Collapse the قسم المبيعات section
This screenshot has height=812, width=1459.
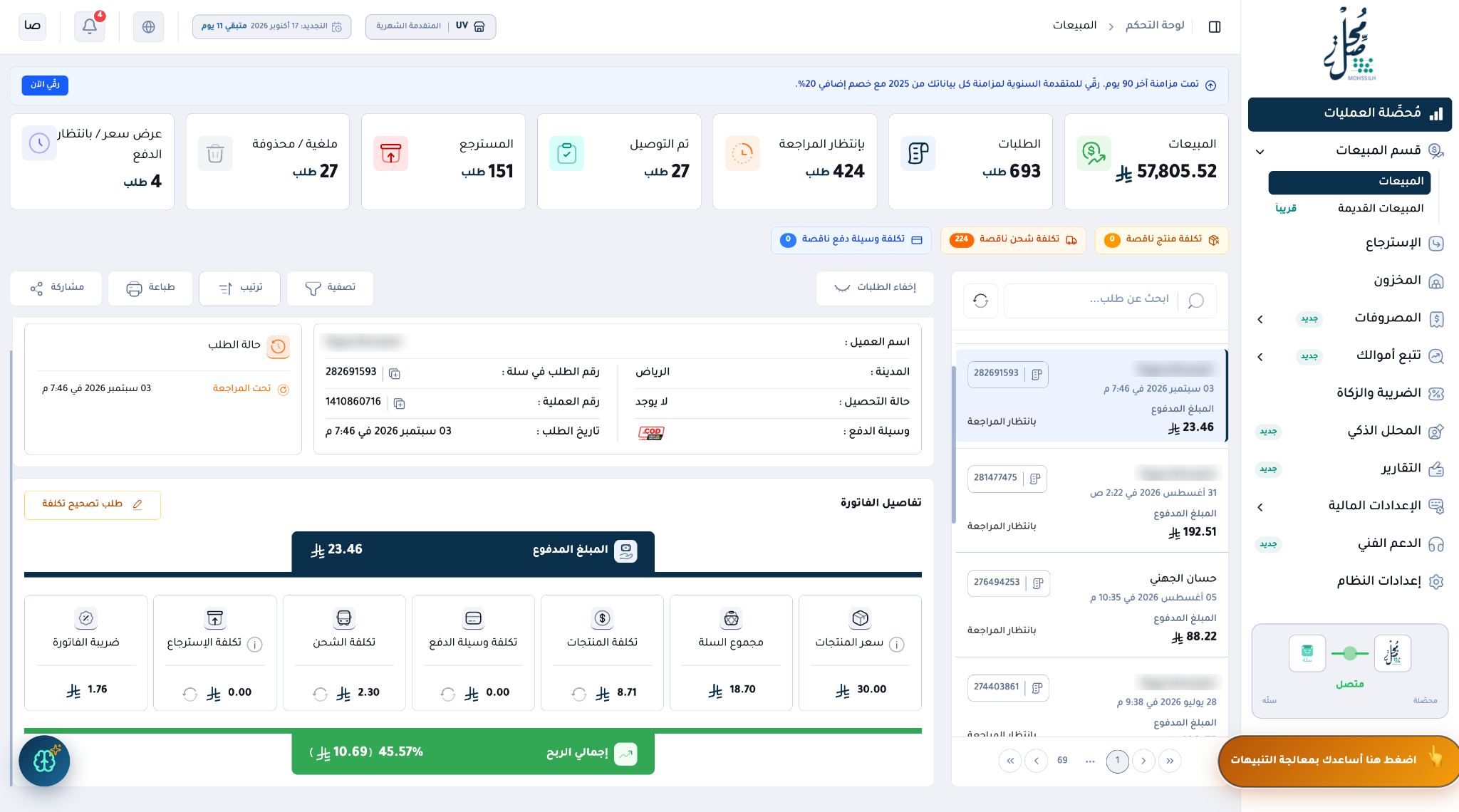pyautogui.click(x=1260, y=151)
